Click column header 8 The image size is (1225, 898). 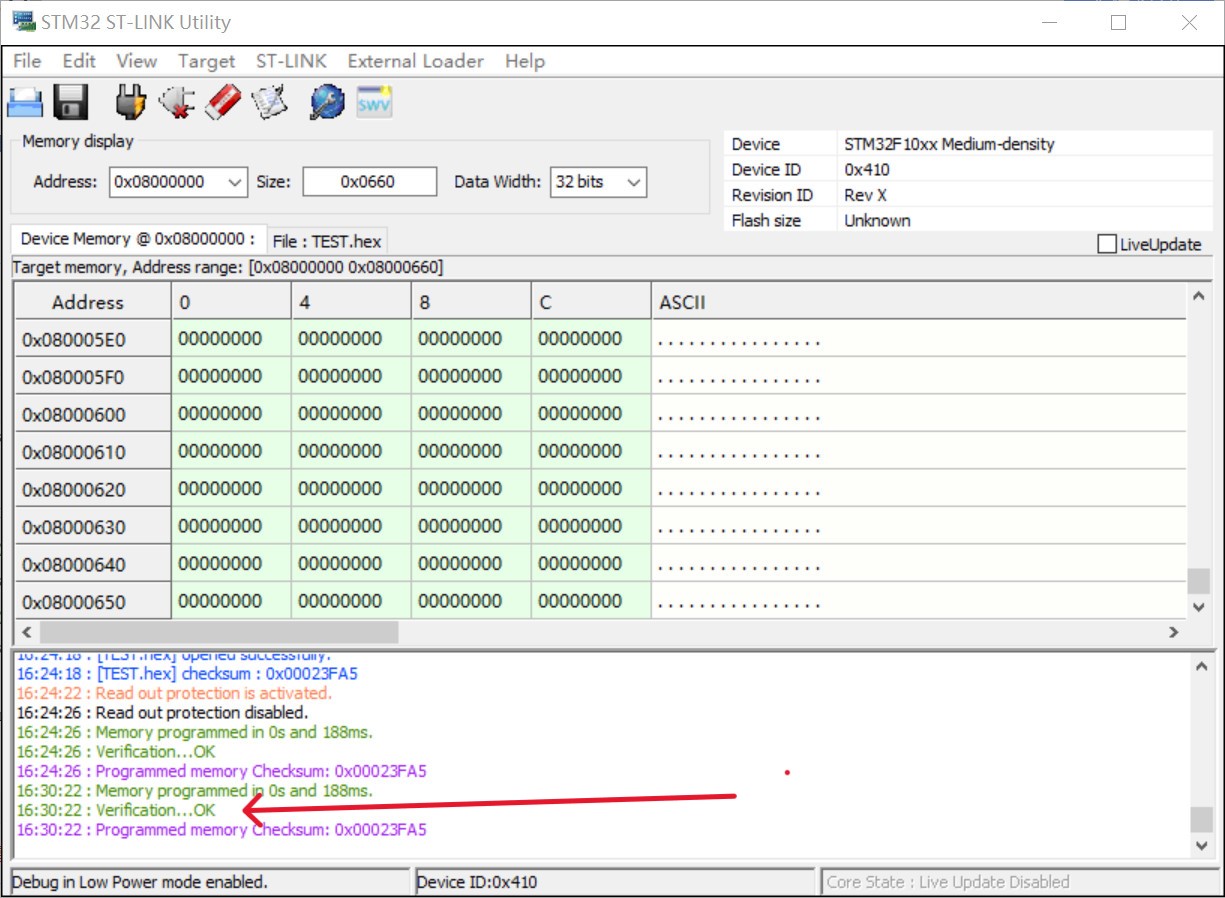pyautogui.click(x=471, y=302)
